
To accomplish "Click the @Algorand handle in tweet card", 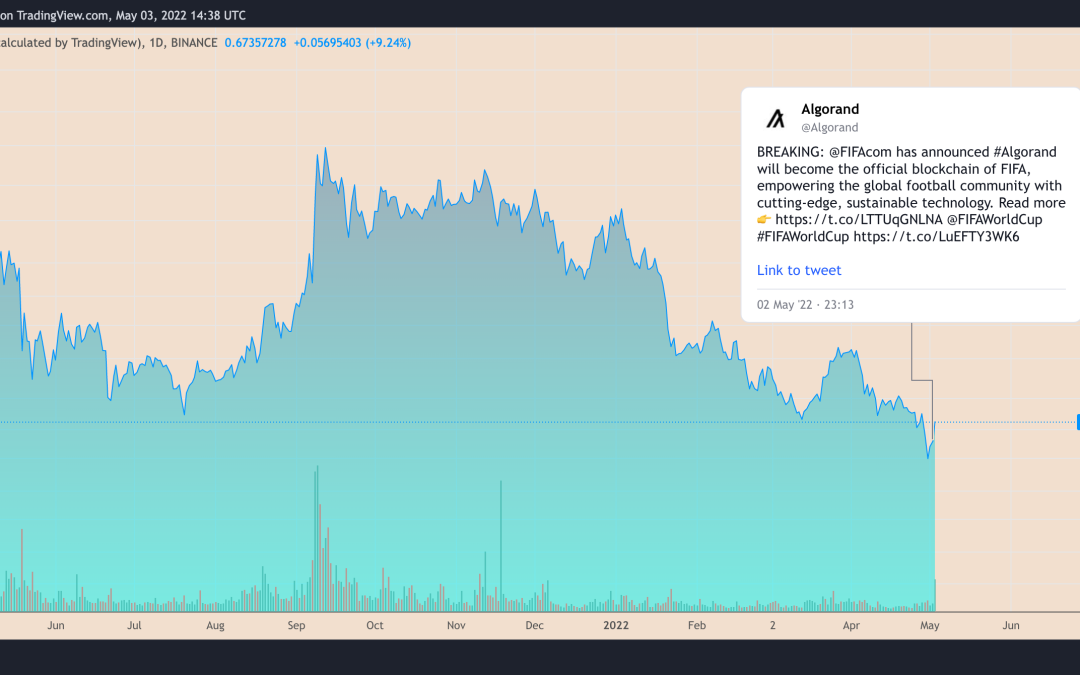I will click(x=829, y=127).
